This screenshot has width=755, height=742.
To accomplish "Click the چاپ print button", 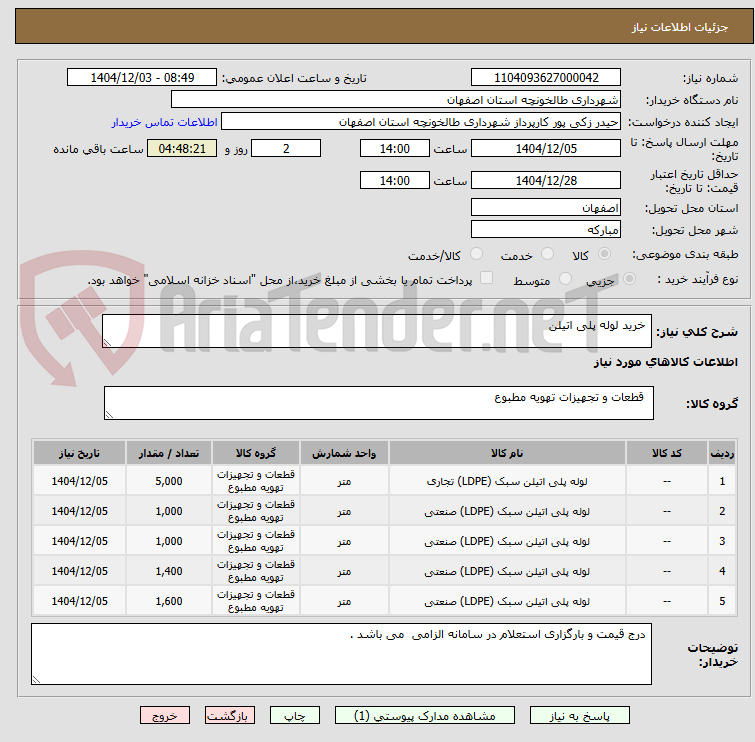I will pos(295,716).
